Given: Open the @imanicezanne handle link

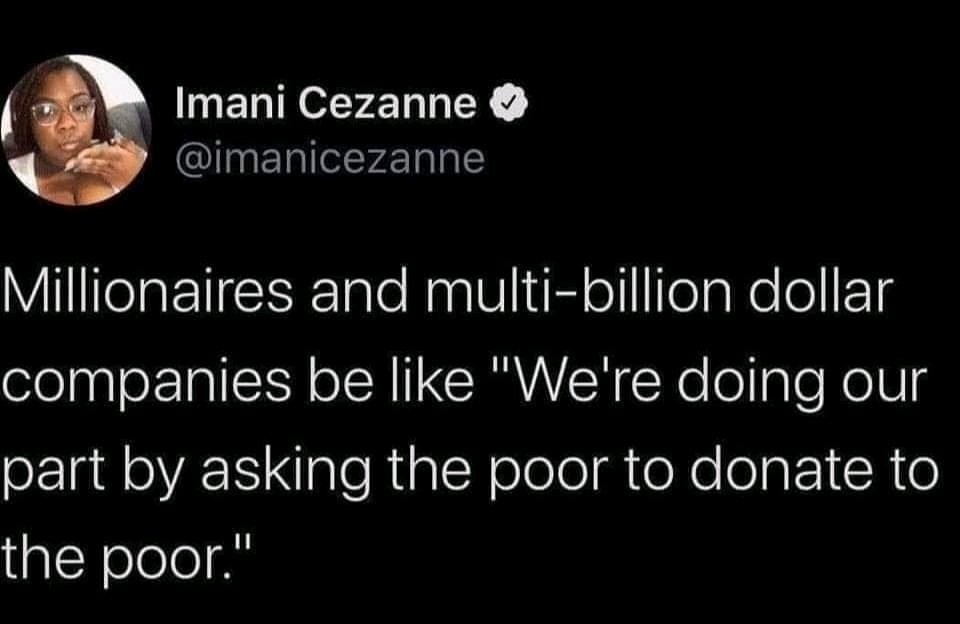Looking at the screenshot, I should coord(330,159).
